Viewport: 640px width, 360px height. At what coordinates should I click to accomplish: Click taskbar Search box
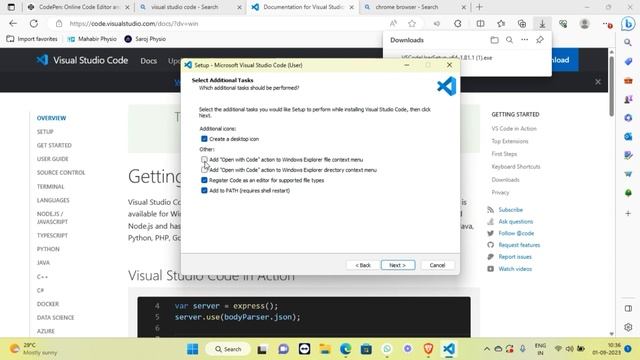tap(228, 349)
